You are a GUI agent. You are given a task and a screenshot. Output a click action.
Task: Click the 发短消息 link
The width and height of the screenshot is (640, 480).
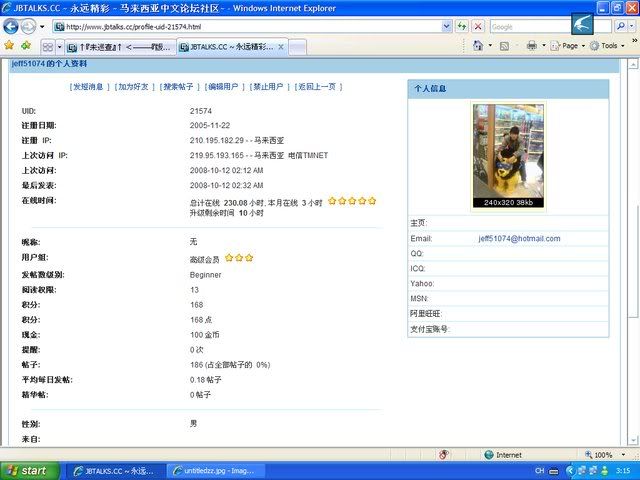(x=87, y=87)
